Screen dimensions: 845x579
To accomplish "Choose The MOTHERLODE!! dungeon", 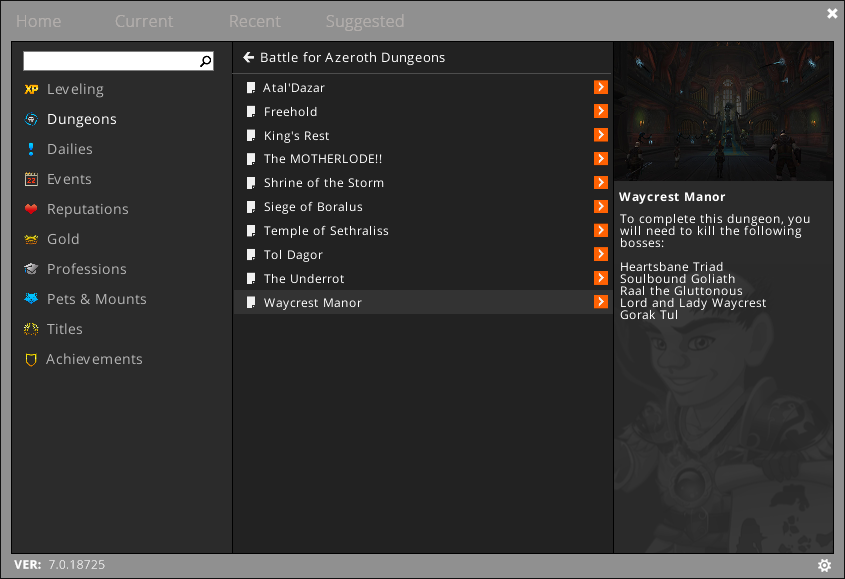I will coord(422,159).
